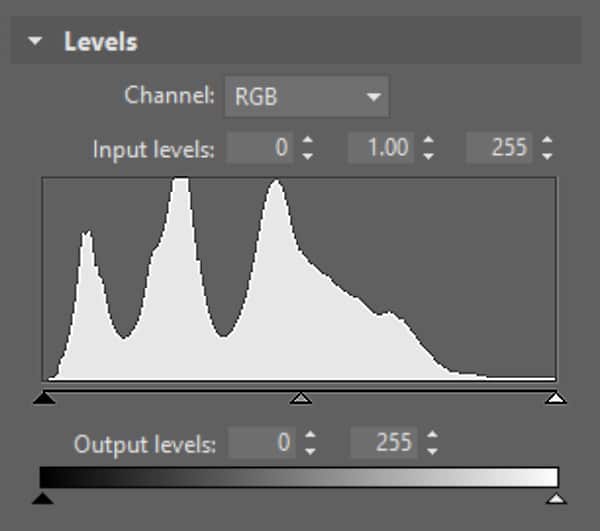Select the white output slider handle

pyautogui.click(x=556, y=498)
